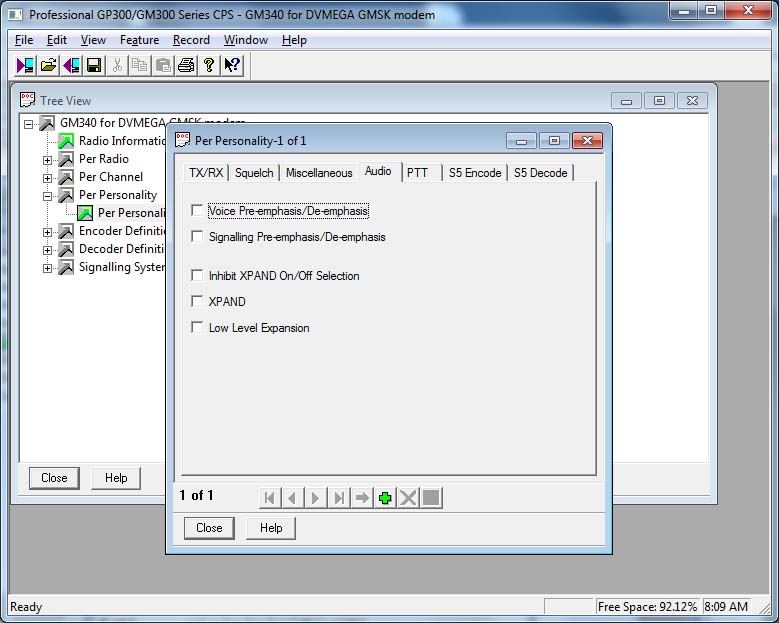The image size is (779, 623).
Task: Tick Inhibit XPAND On/Off Selection
Action: [x=197, y=275]
